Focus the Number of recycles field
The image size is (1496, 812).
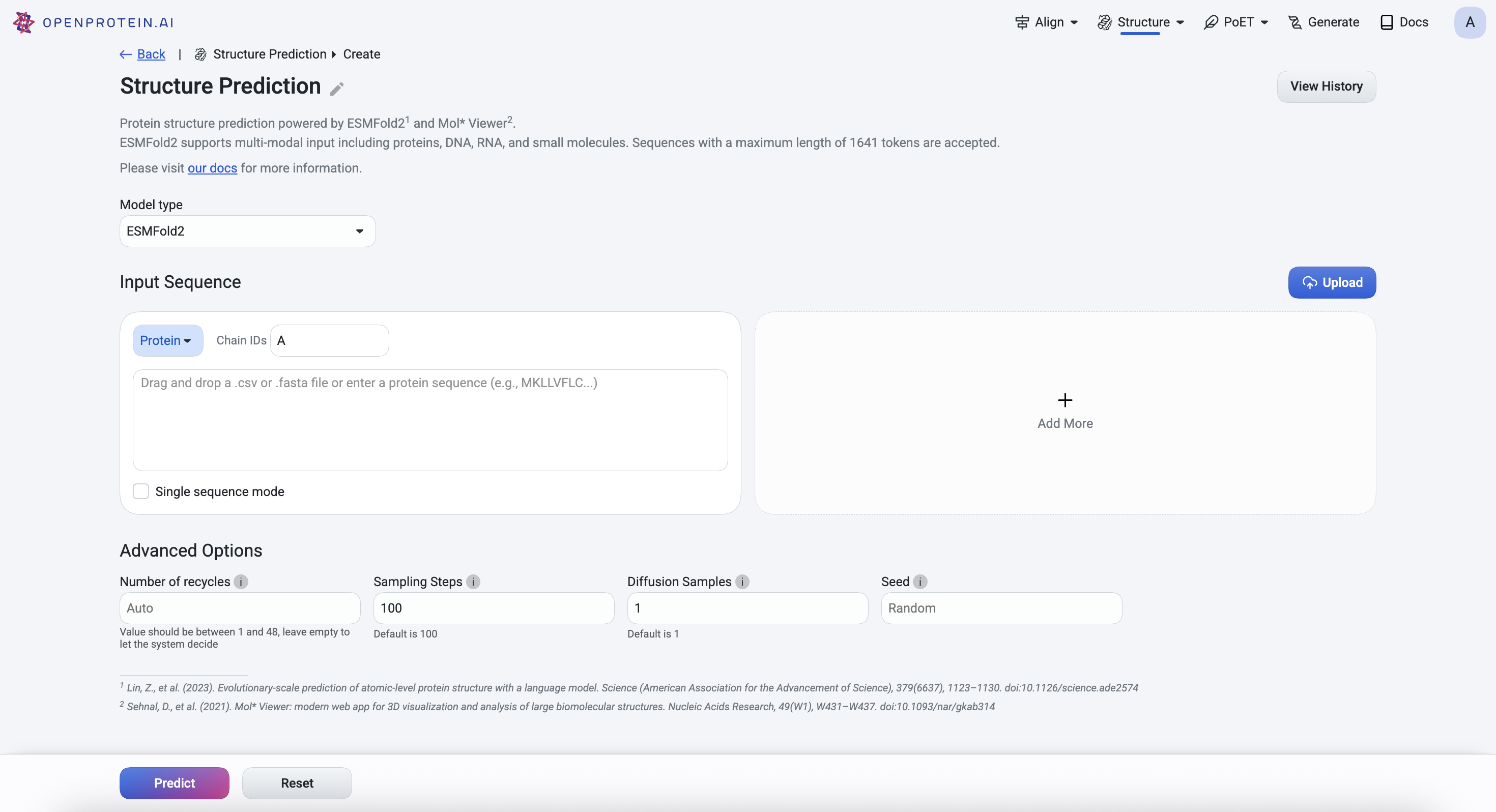coord(240,608)
